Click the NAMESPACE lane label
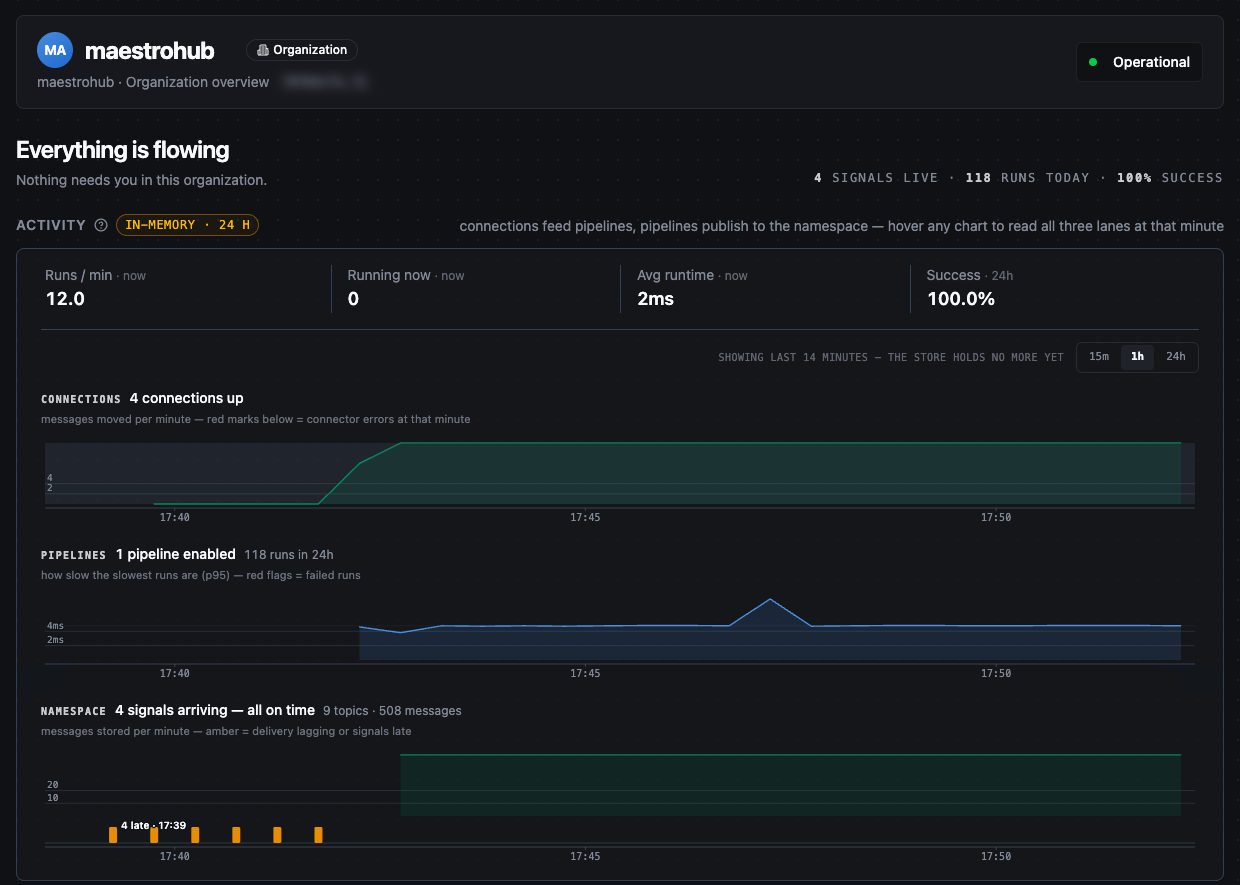Image resolution: width=1240 pixels, height=885 pixels. click(74, 711)
